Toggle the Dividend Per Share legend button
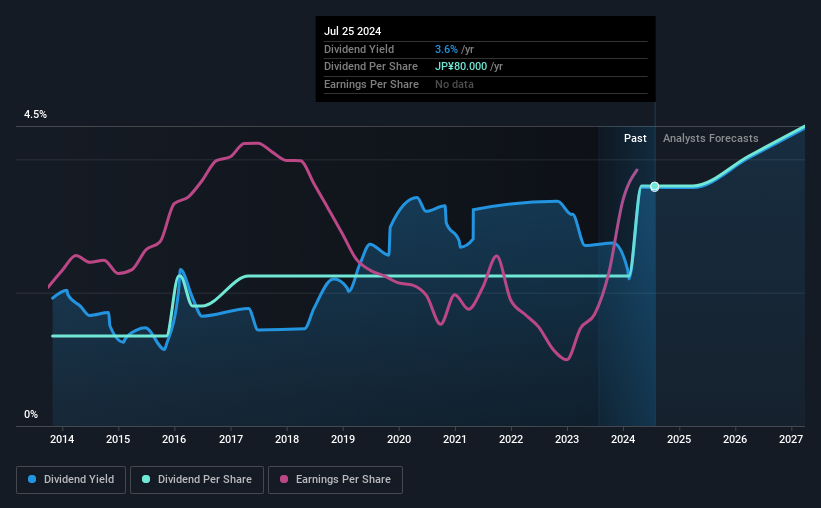This screenshot has width=821, height=508. (197, 480)
